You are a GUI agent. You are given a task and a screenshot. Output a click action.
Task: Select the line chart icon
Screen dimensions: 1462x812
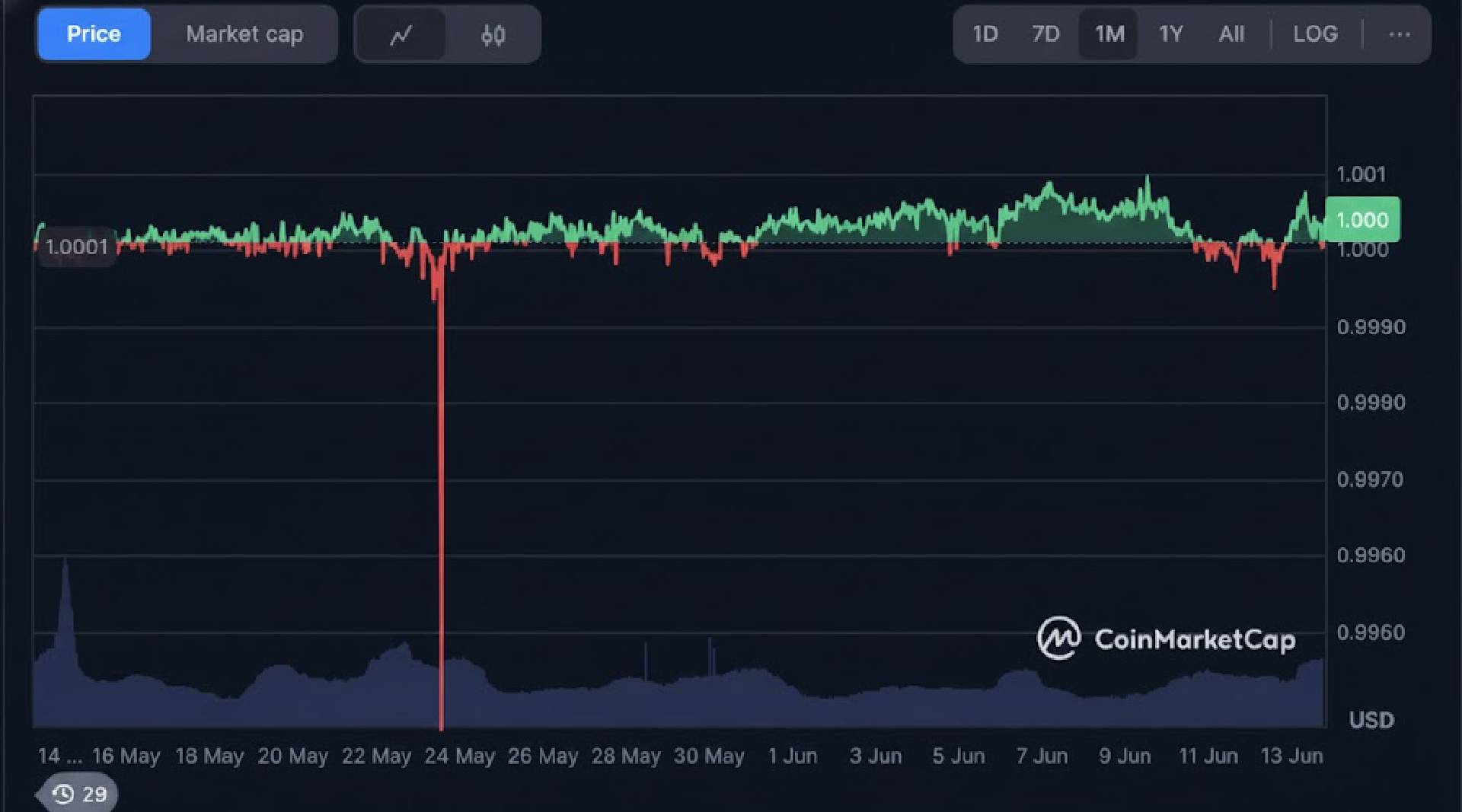pyautogui.click(x=401, y=33)
